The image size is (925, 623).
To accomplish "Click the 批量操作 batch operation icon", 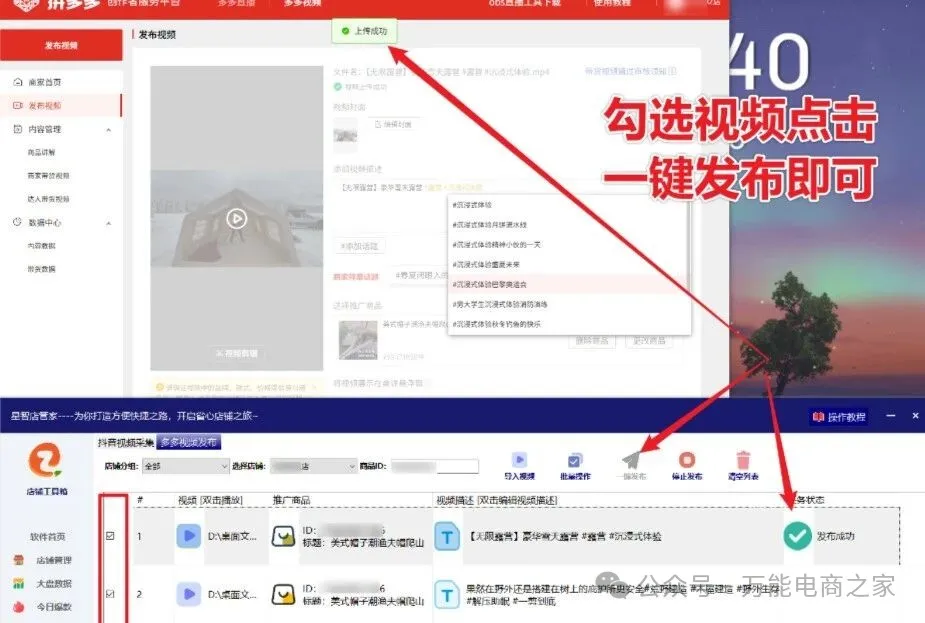I will point(574,461).
